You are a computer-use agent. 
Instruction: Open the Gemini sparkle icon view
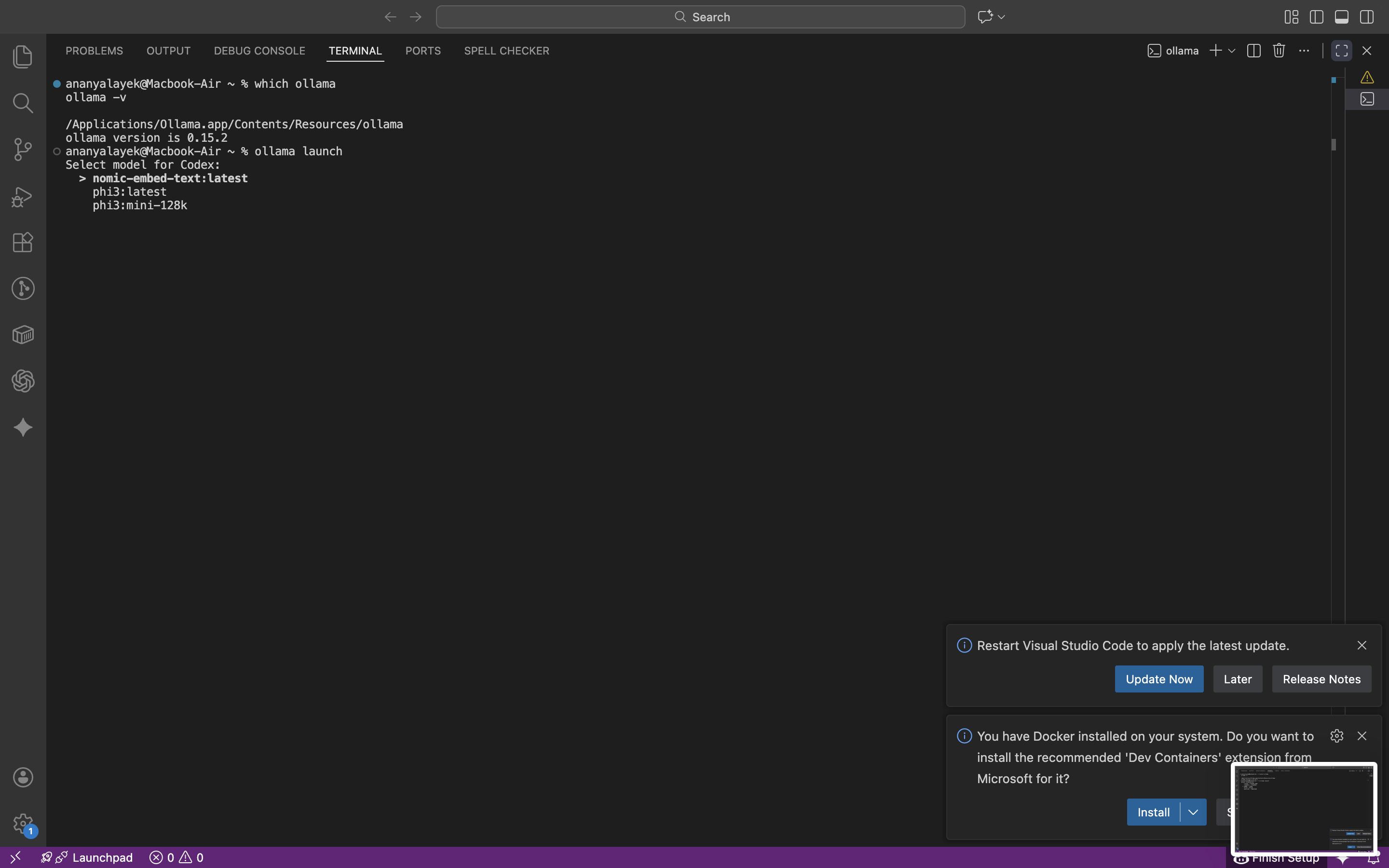pyautogui.click(x=23, y=428)
